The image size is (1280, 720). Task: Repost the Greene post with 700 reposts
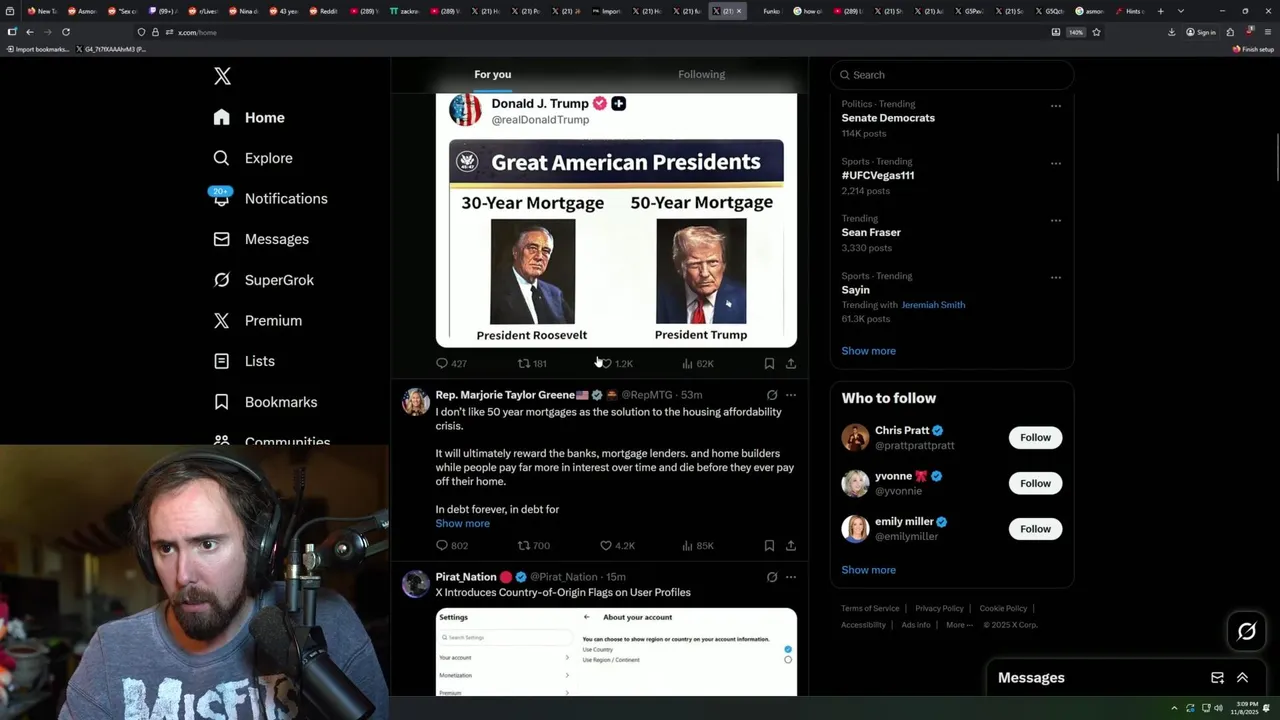point(533,546)
